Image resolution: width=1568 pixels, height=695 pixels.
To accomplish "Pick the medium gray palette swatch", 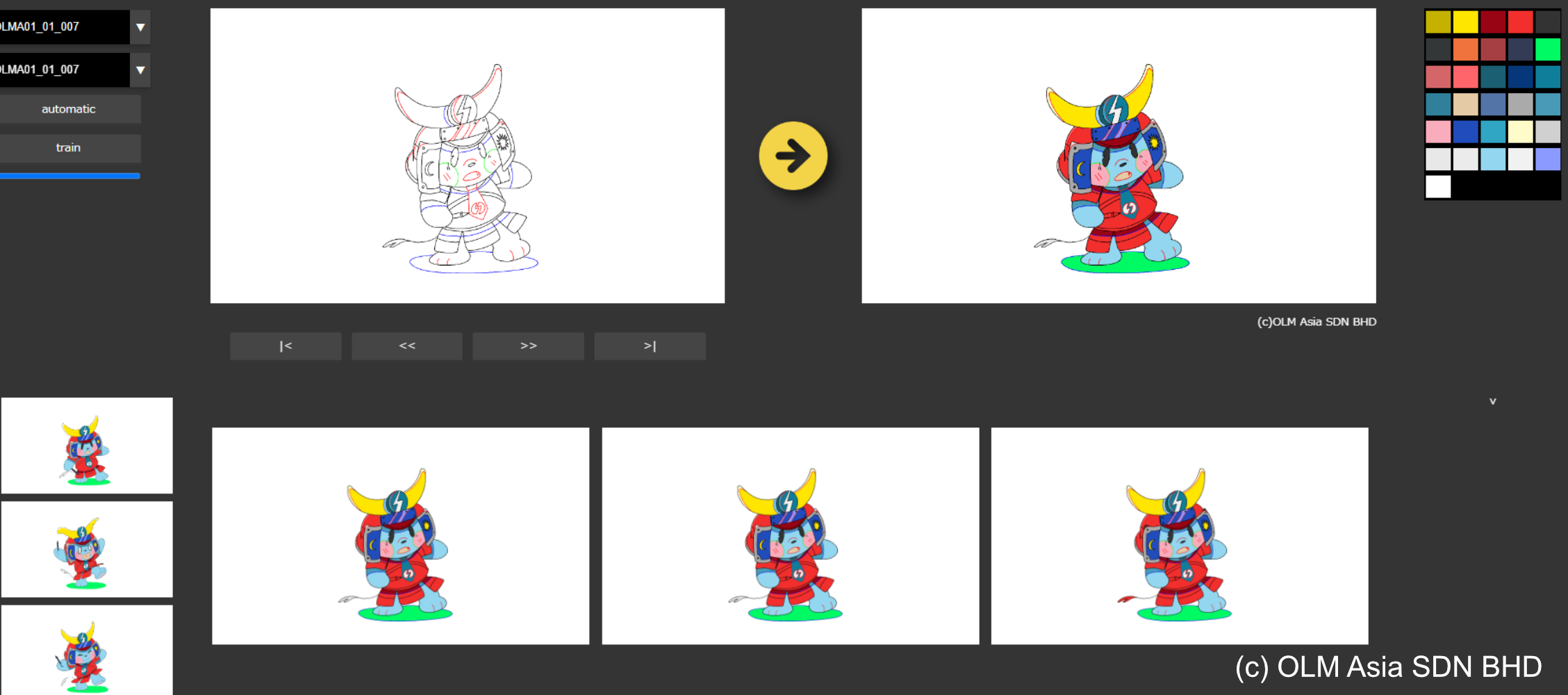I will tap(1520, 104).
